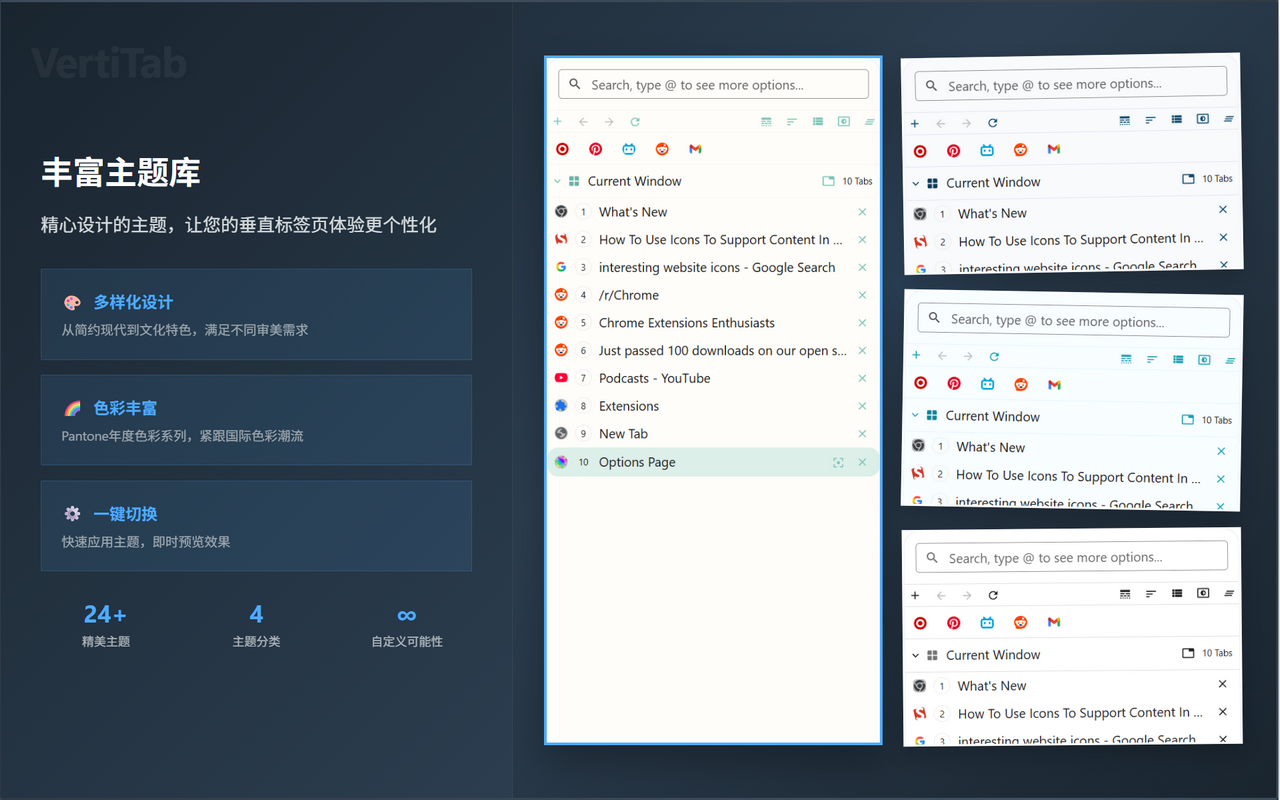Viewport: 1280px width, 800px height.
Task: Open the Pinterest pinned tab
Action: pos(595,148)
